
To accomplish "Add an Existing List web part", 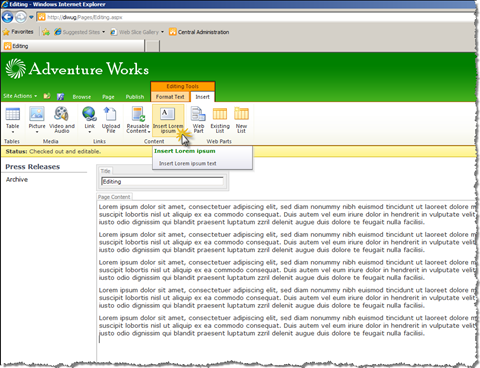I will pos(220,119).
